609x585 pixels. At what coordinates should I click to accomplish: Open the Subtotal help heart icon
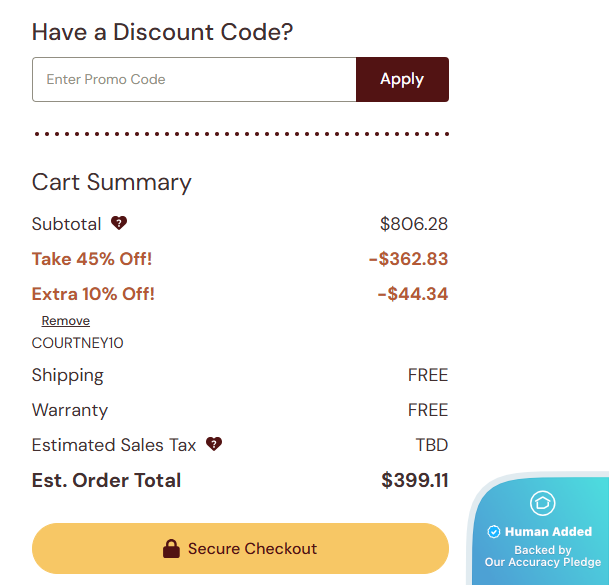pyautogui.click(x=119, y=223)
